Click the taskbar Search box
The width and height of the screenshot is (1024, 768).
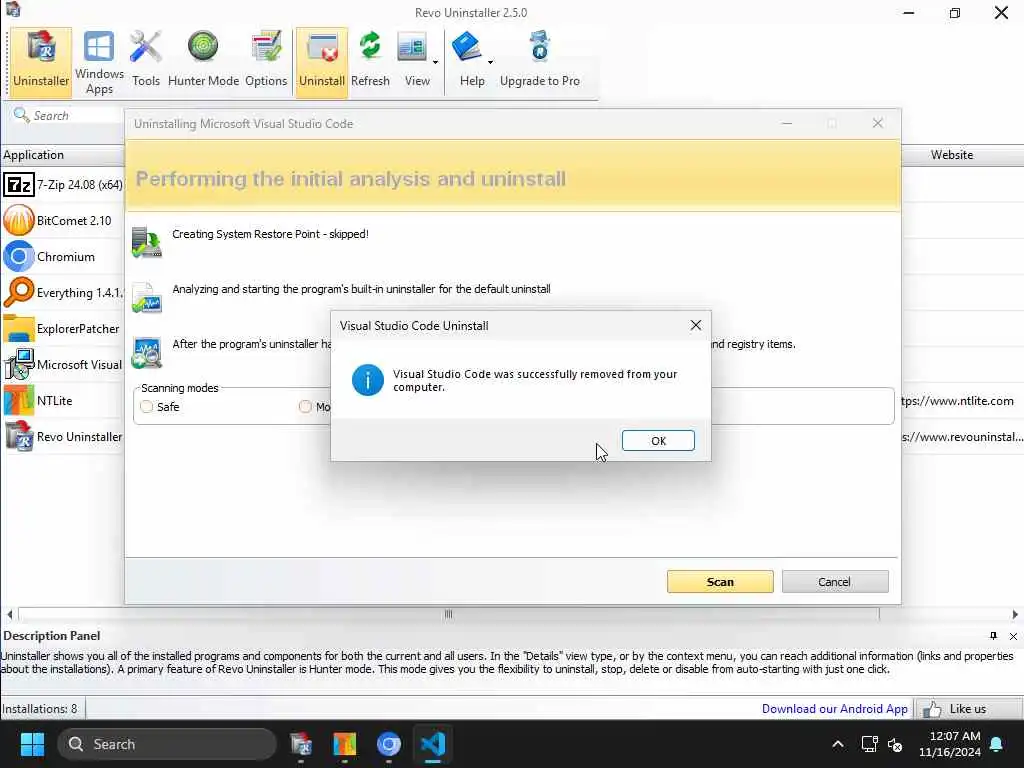coord(167,744)
